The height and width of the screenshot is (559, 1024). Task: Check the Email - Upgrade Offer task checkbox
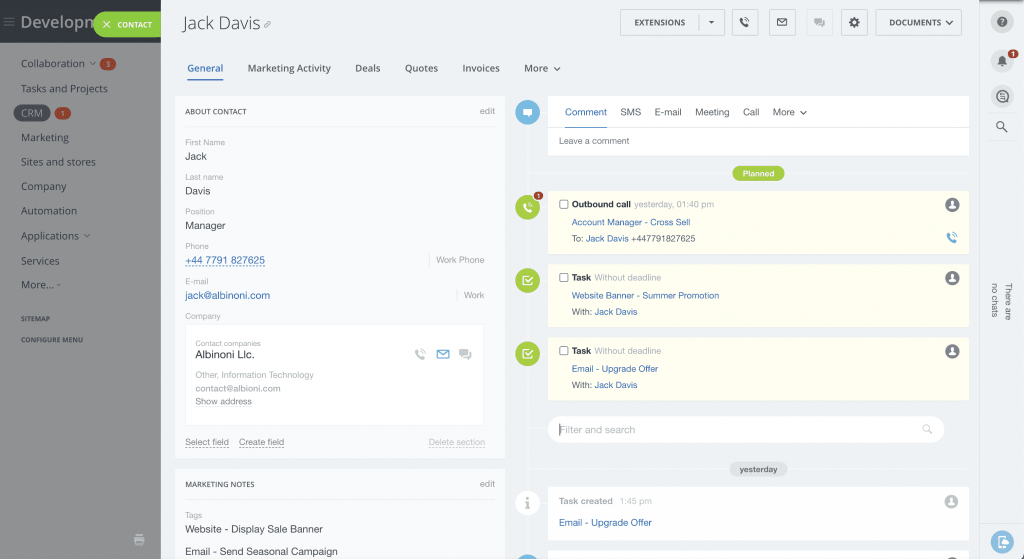pos(564,351)
